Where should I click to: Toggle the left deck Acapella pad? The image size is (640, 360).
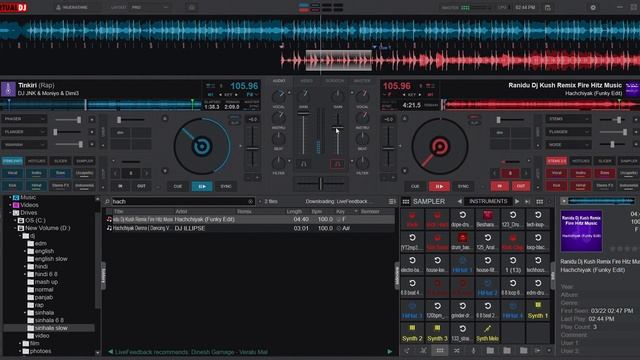pyautogui.click(x=84, y=173)
